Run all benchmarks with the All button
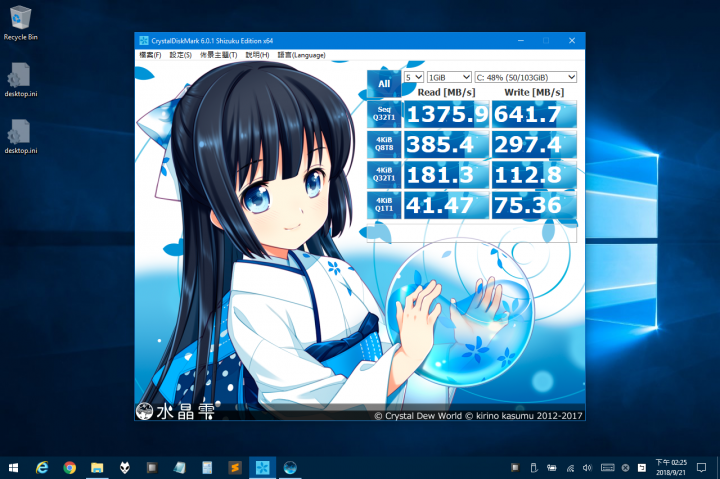This screenshot has height=479, width=720. pyautogui.click(x=384, y=84)
